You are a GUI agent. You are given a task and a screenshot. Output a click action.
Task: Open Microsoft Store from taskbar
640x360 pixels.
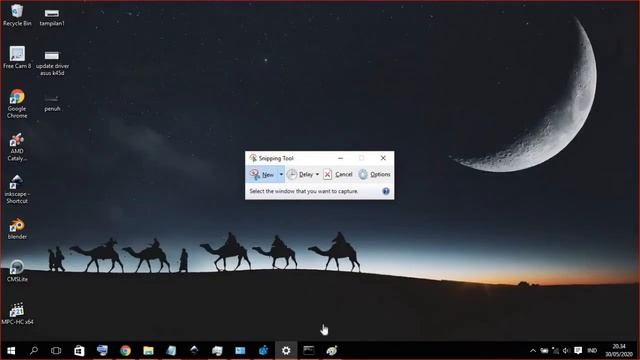click(x=79, y=351)
